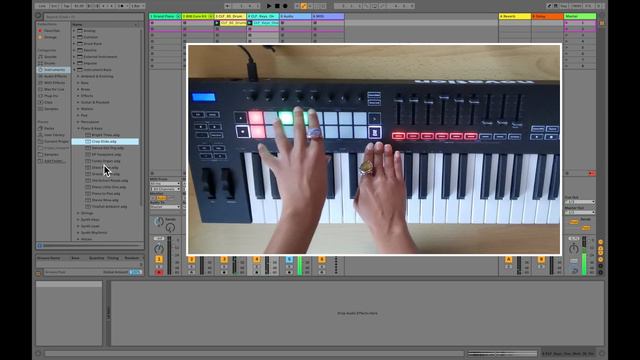Open the Max for Live category
The width and height of the screenshot is (640, 360).
pos(54,89)
